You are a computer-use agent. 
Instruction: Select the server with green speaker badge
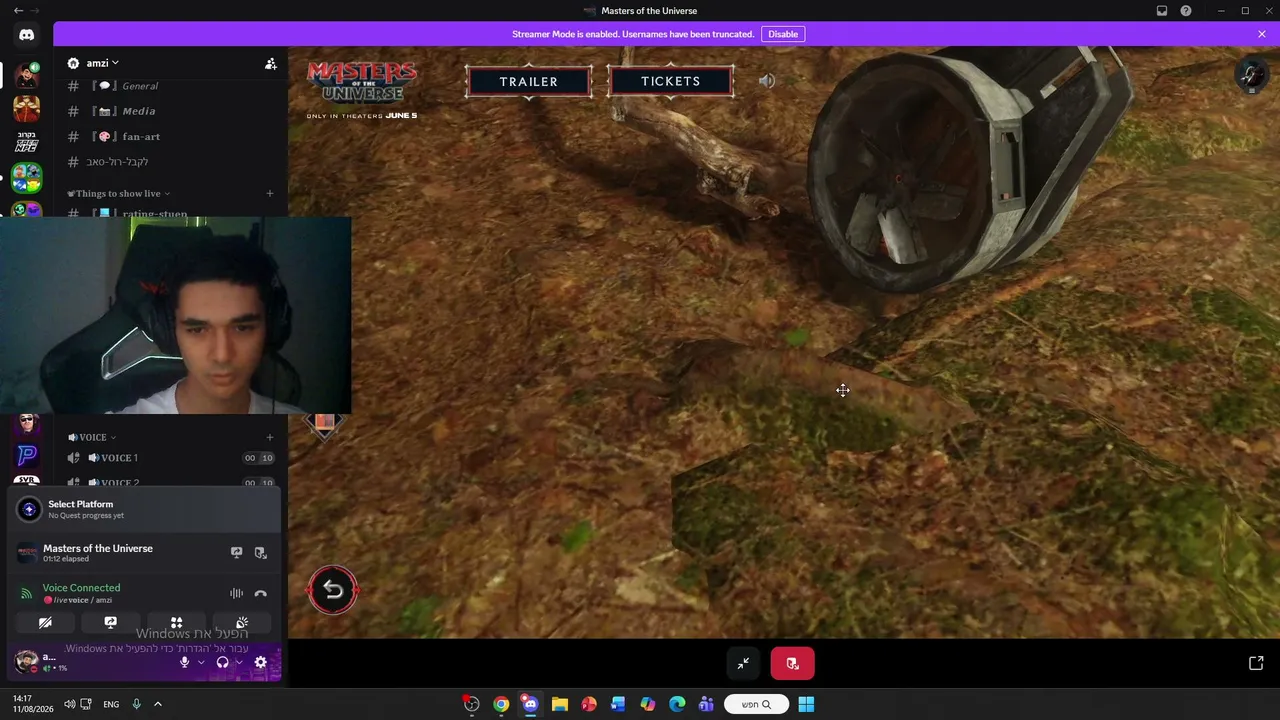(27, 74)
